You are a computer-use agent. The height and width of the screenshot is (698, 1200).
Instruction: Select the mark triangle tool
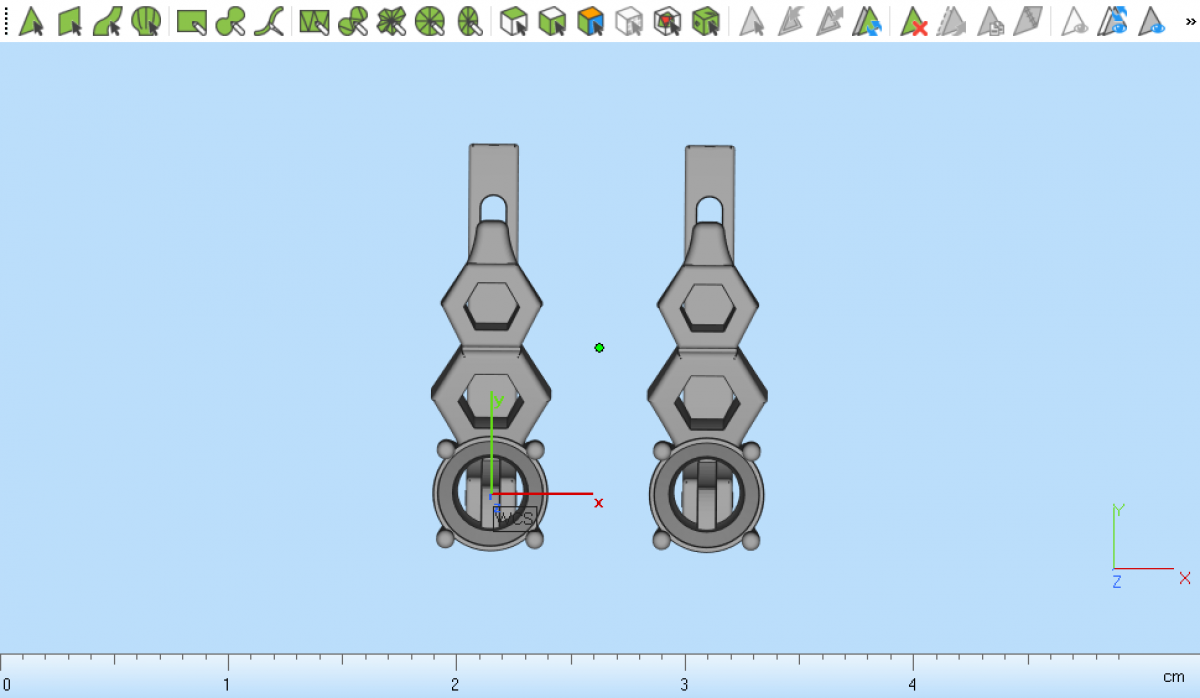click(x=32, y=21)
